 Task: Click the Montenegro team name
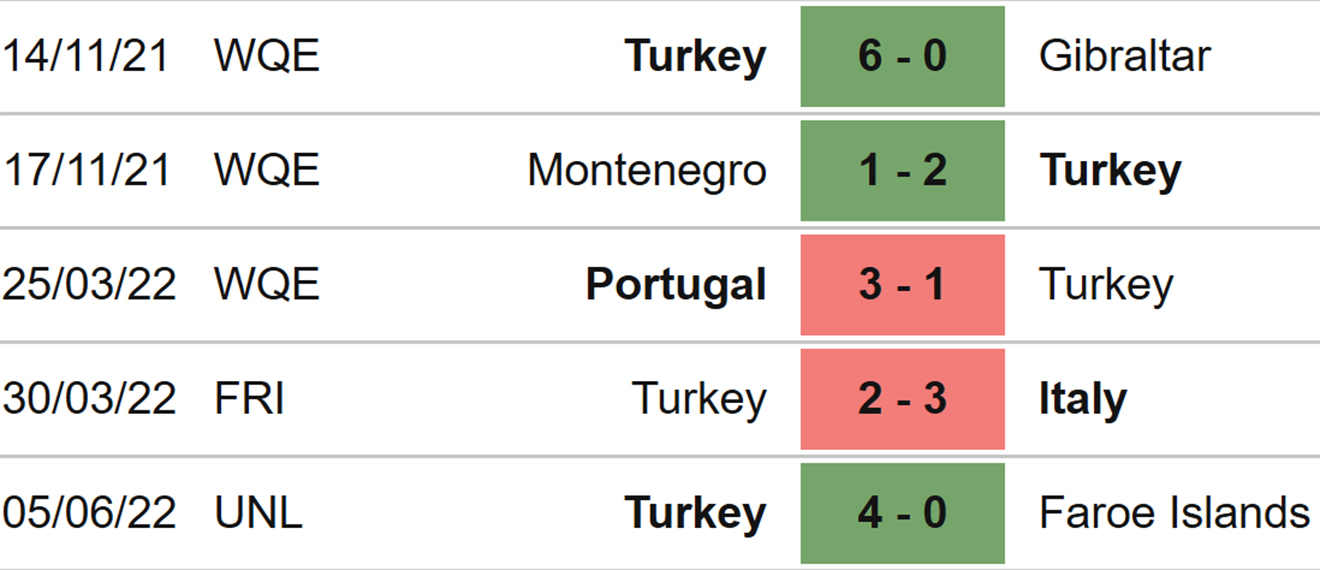click(x=647, y=171)
